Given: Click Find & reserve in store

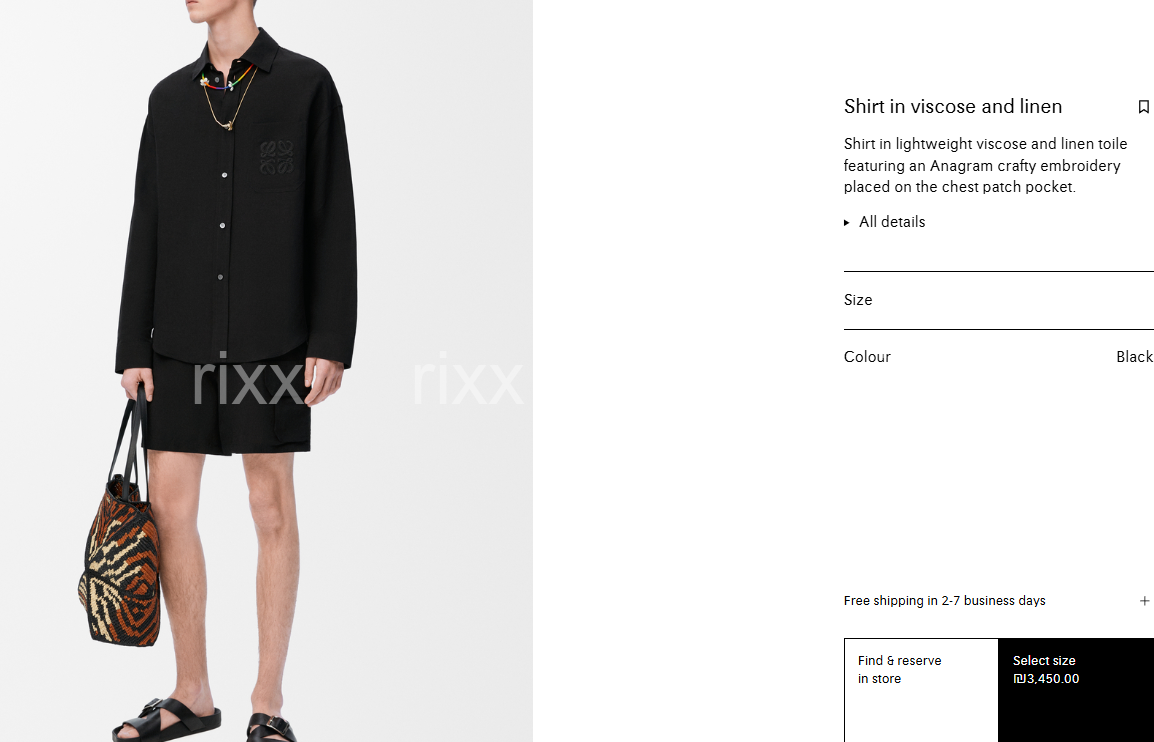Looking at the screenshot, I should [921, 690].
